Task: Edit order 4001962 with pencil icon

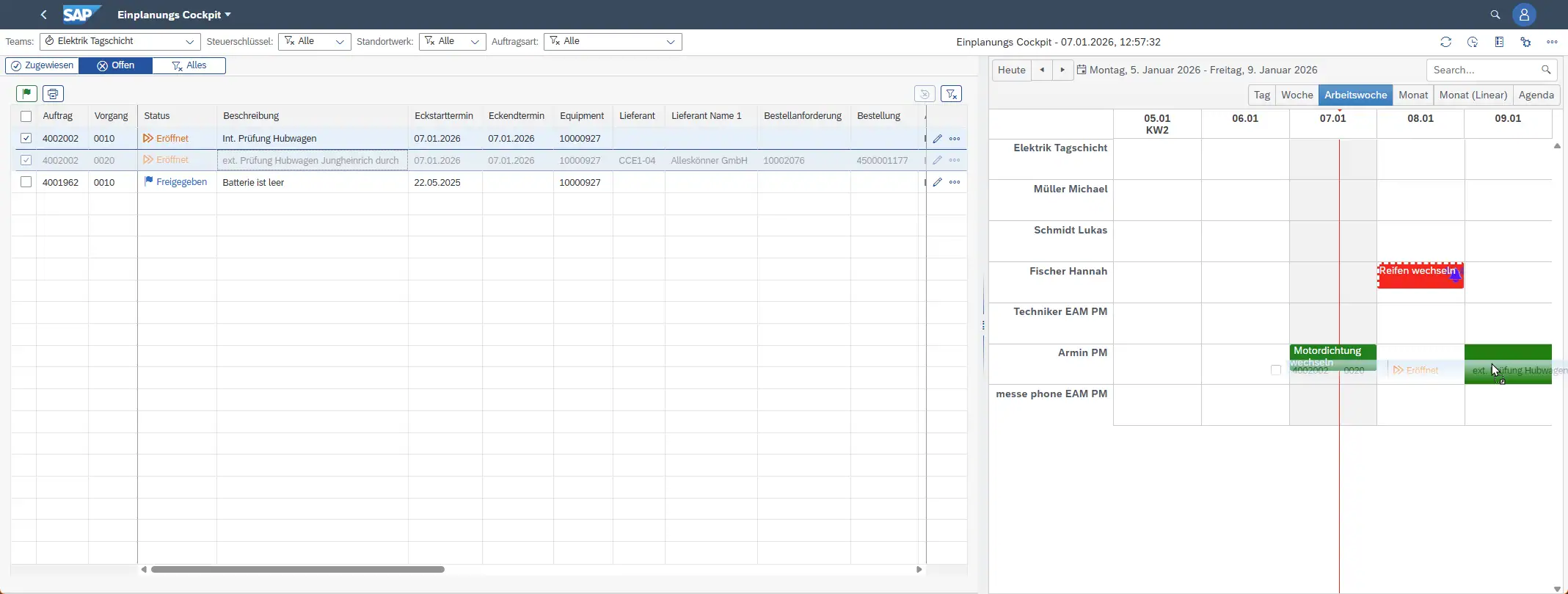Action: pos(937,182)
